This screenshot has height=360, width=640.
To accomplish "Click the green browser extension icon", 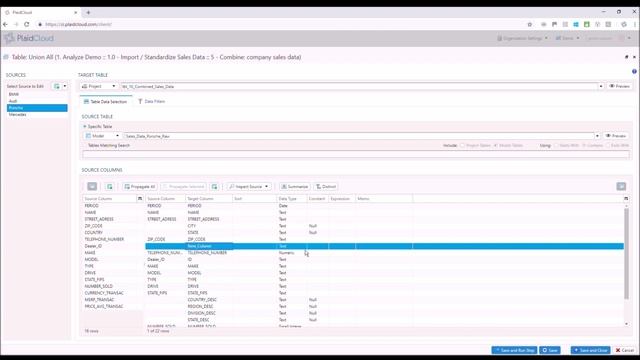I will coord(587,24).
